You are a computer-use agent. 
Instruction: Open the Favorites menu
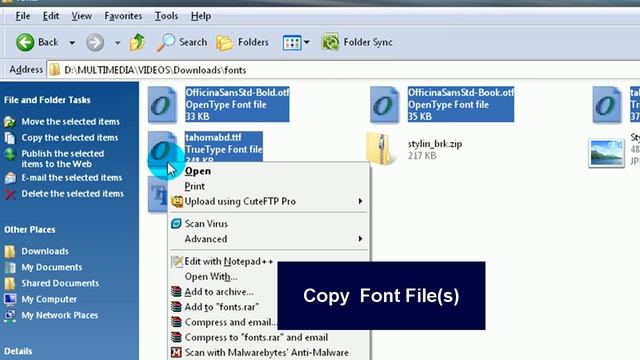(x=123, y=16)
